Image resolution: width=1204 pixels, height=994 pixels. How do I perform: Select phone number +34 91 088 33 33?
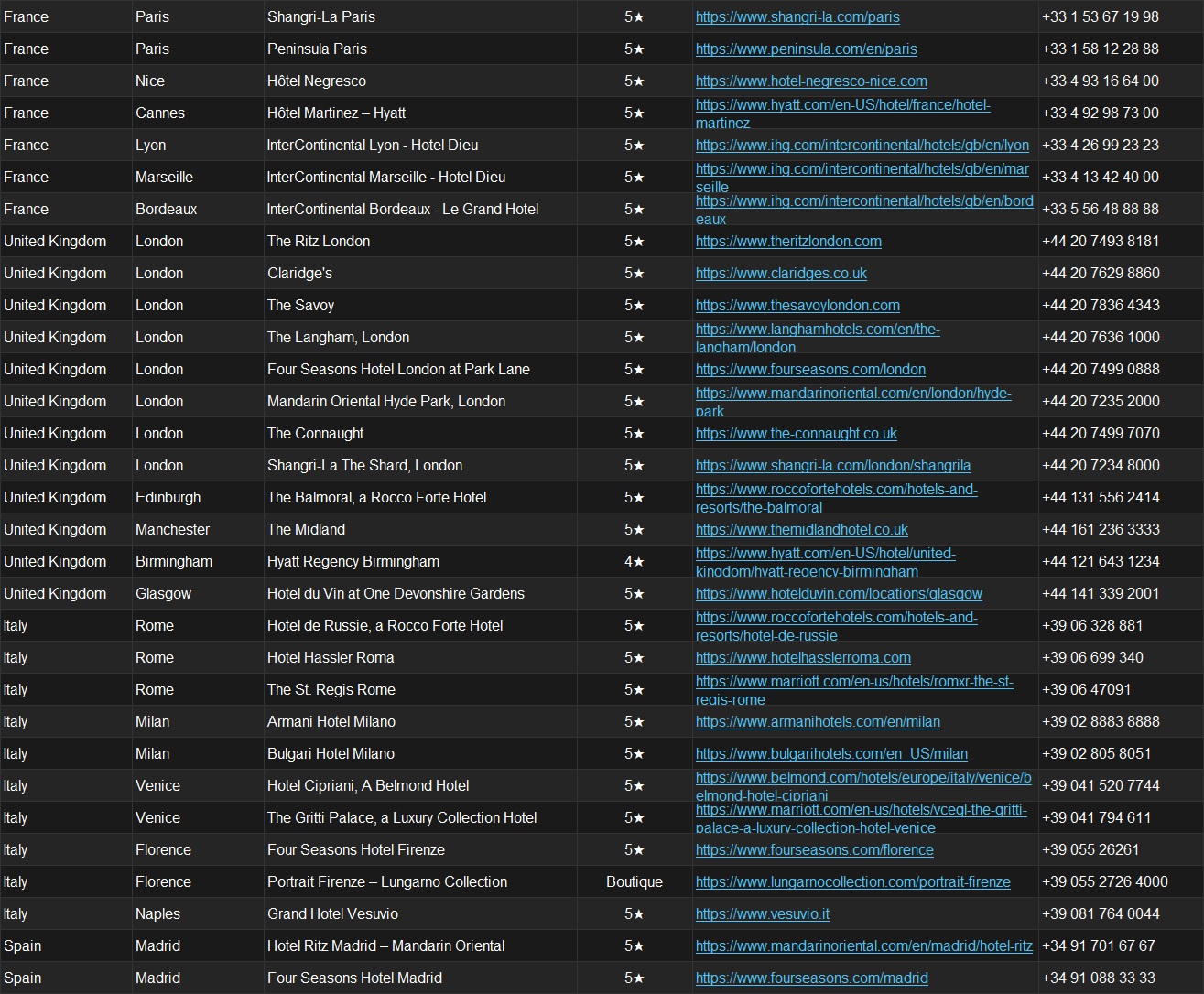pos(1099,978)
